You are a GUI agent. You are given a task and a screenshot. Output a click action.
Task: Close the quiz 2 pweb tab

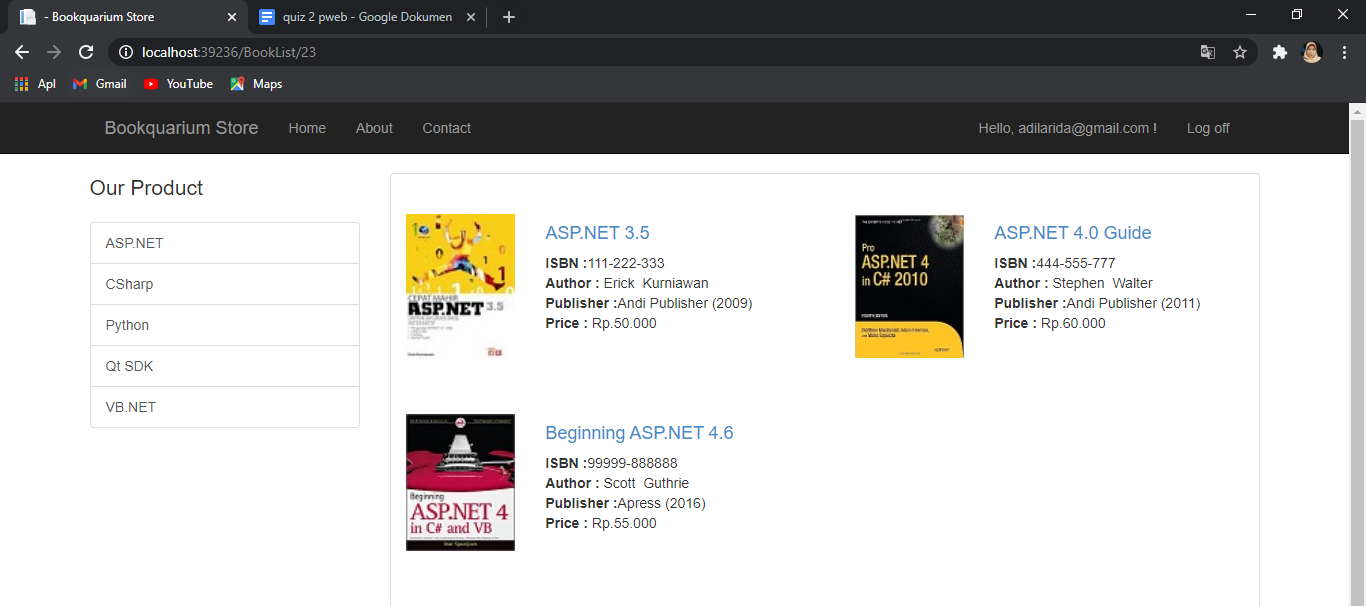[471, 17]
